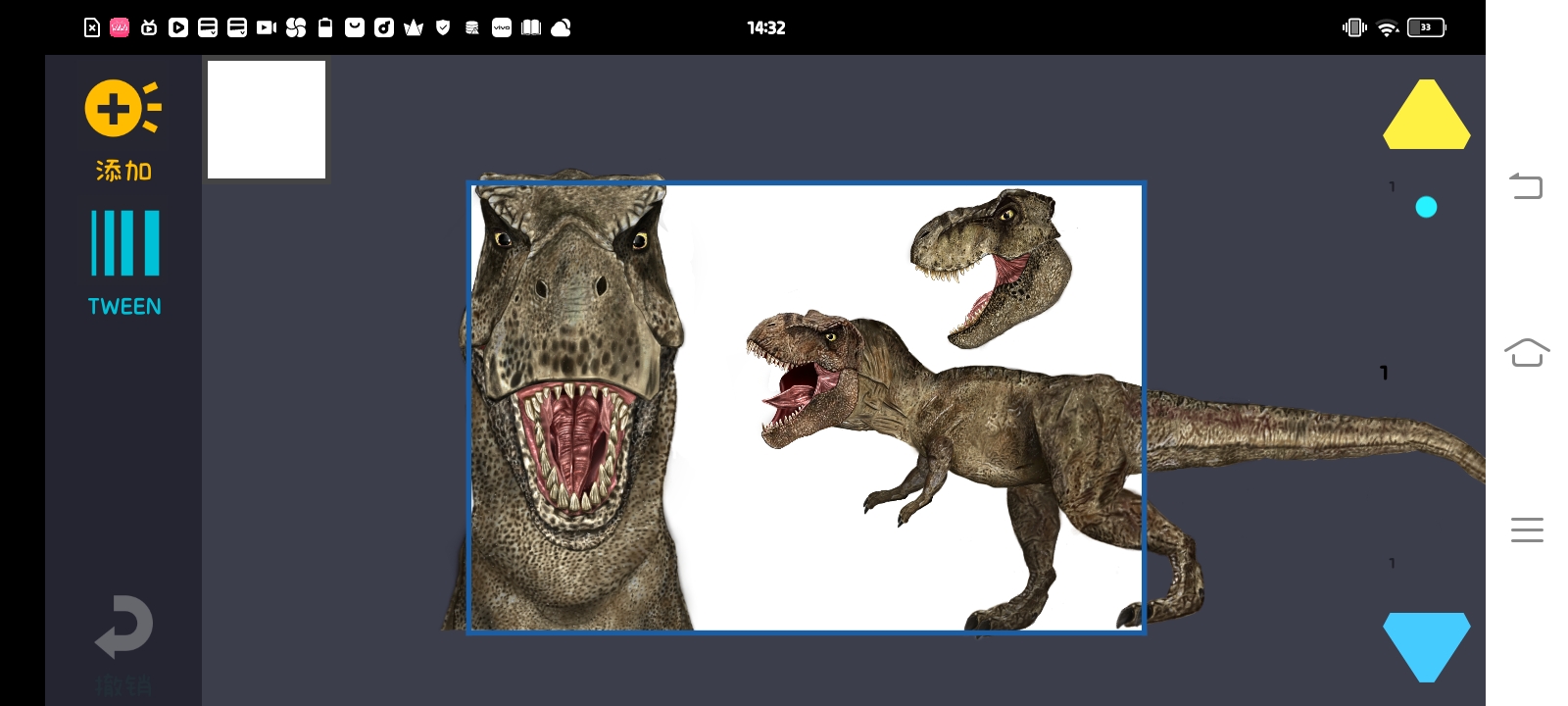
Task: Open the recent apps menu icon
Action: coord(1526,529)
